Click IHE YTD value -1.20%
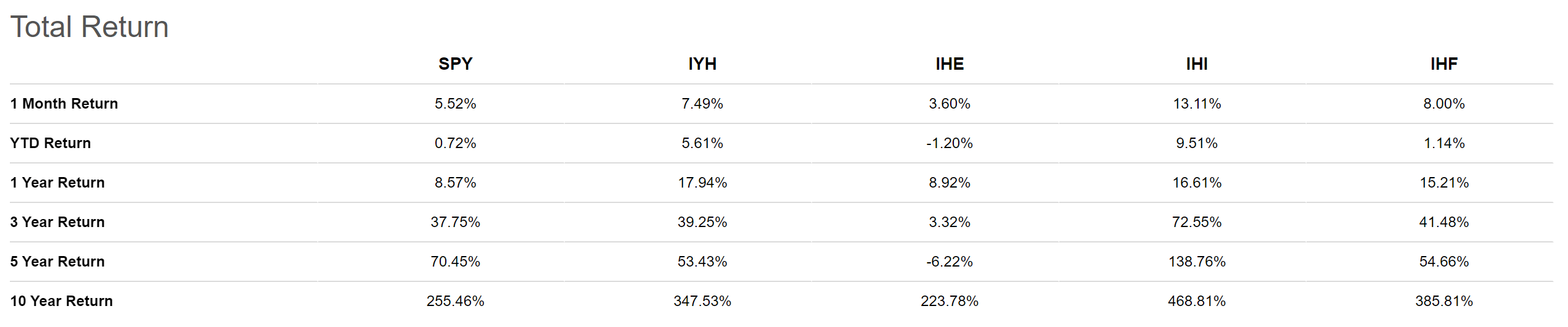1568x327 pixels. click(x=950, y=143)
